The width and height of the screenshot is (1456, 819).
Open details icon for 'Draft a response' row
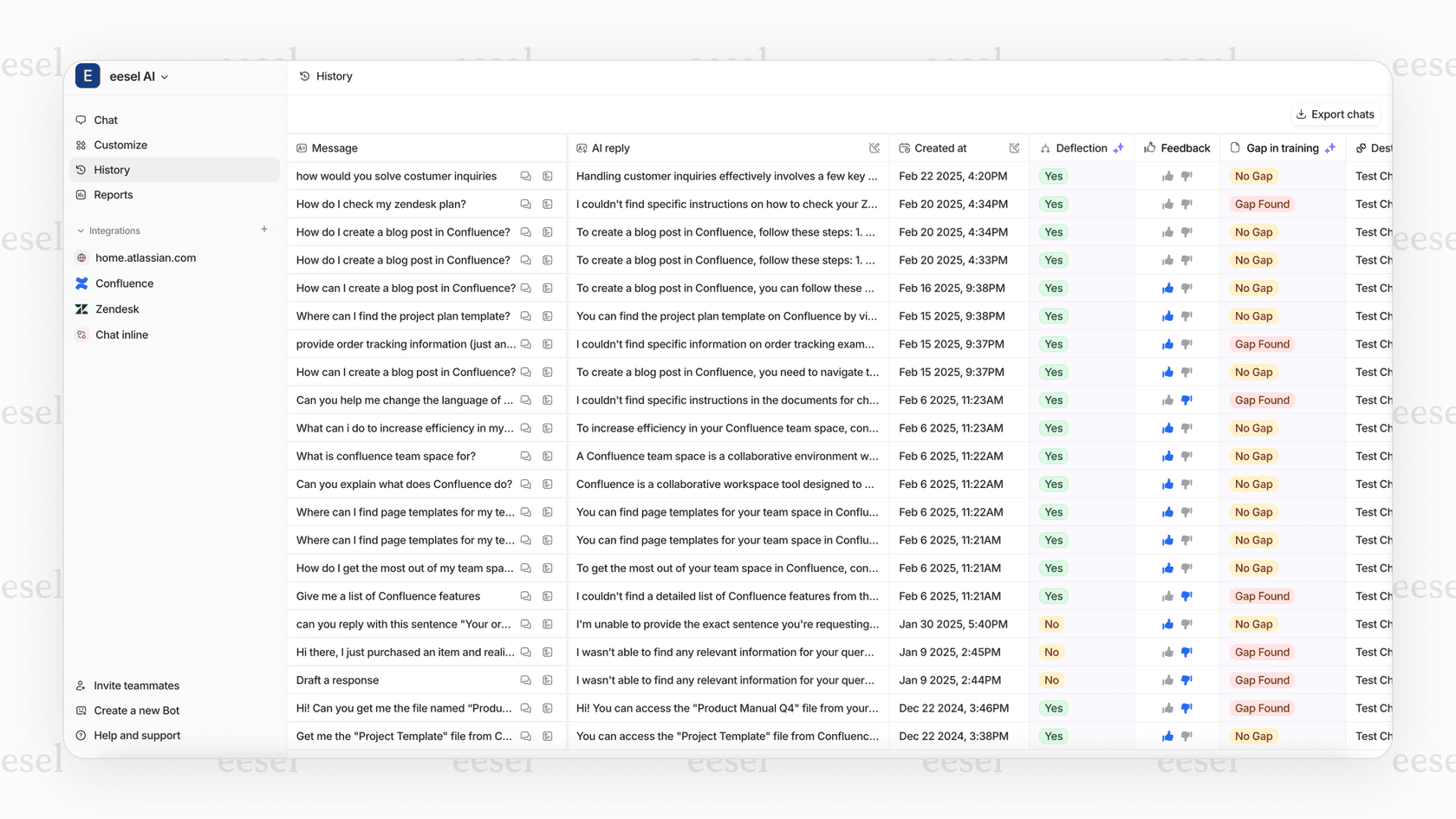548,680
